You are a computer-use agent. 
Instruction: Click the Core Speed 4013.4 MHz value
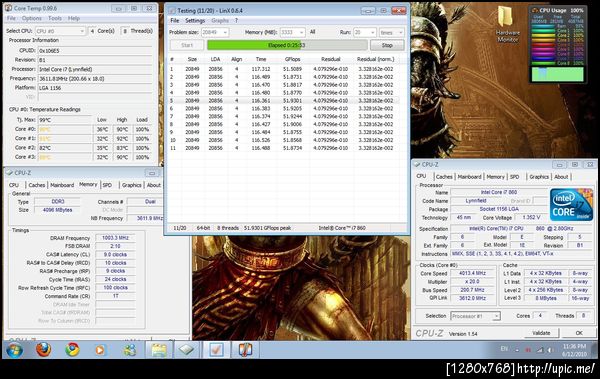[473, 273]
